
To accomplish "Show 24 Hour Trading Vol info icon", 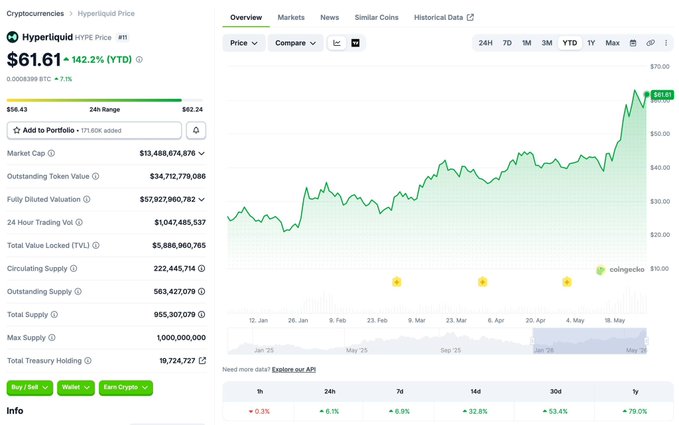I will (x=79, y=222).
